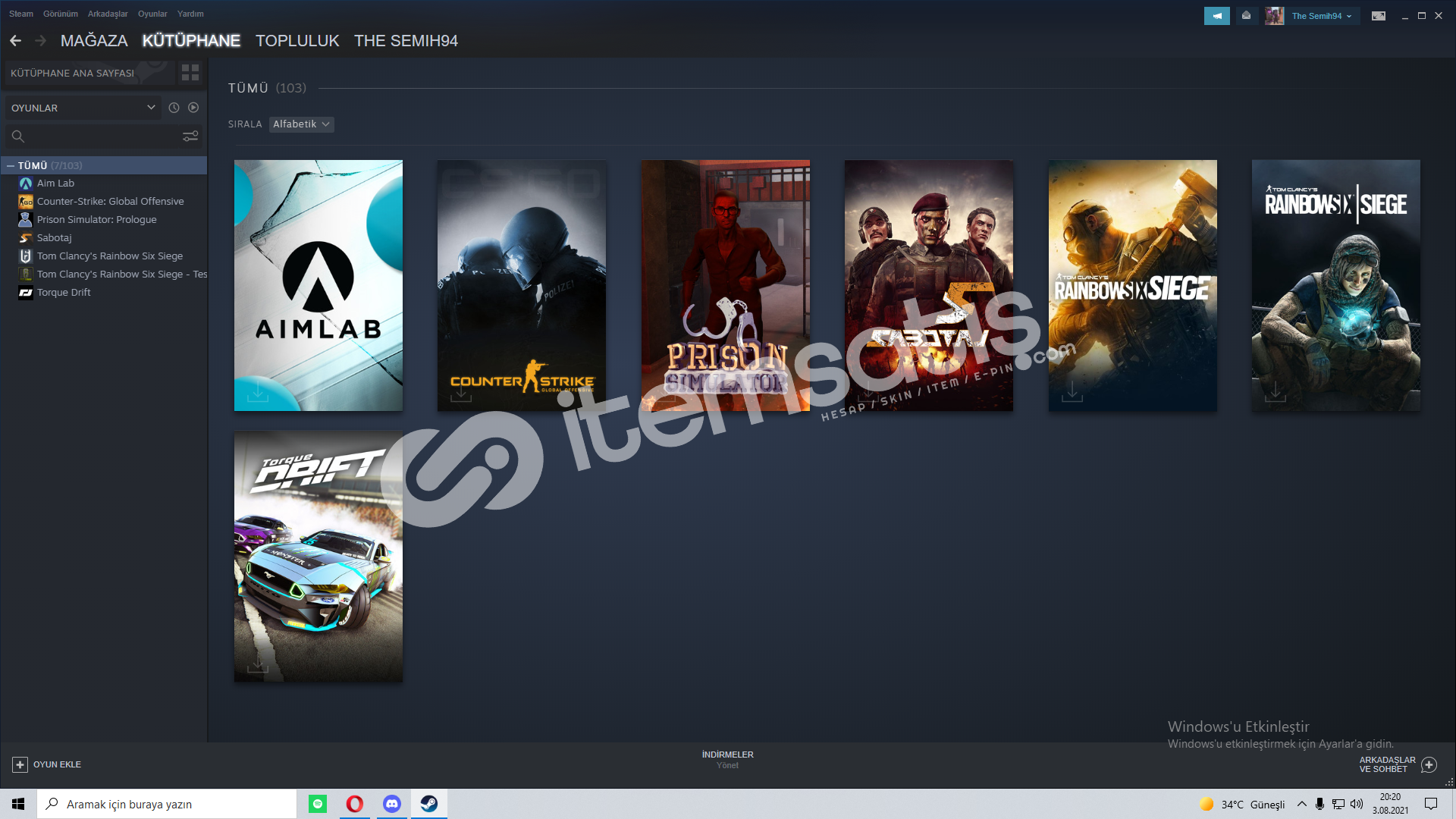Screen dimensions: 1456x819
Task: Open ARKADAŞLAR VE SOHBET friends chat
Action: pyautogui.click(x=1398, y=764)
